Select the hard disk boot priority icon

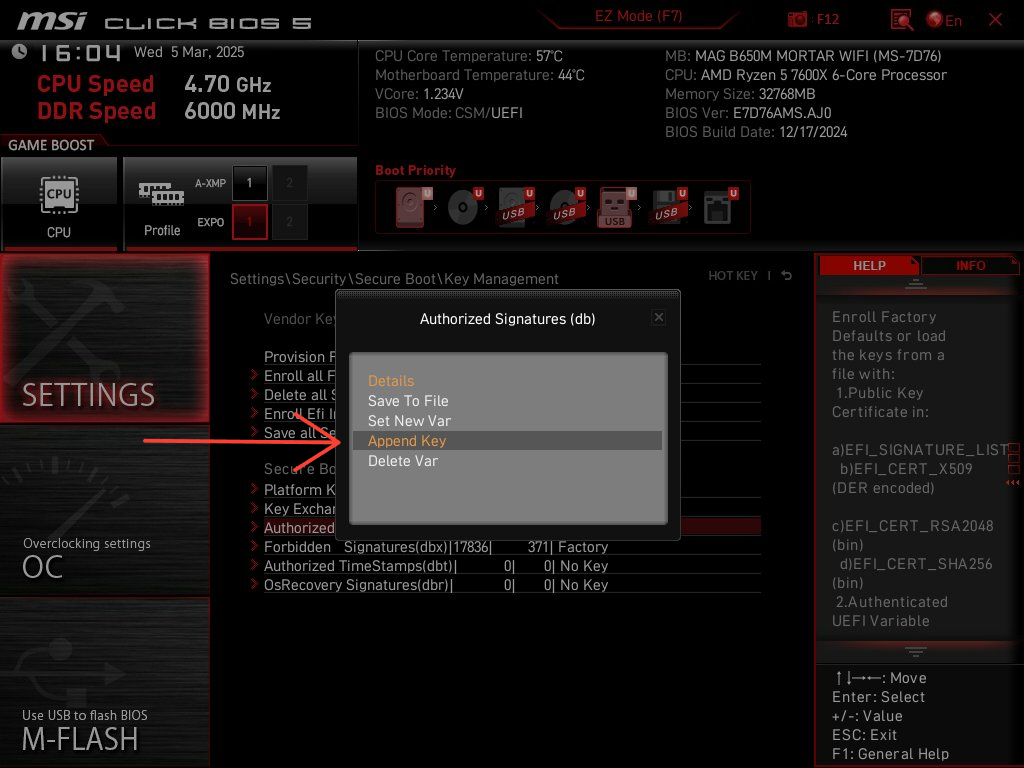coord(410,208)
